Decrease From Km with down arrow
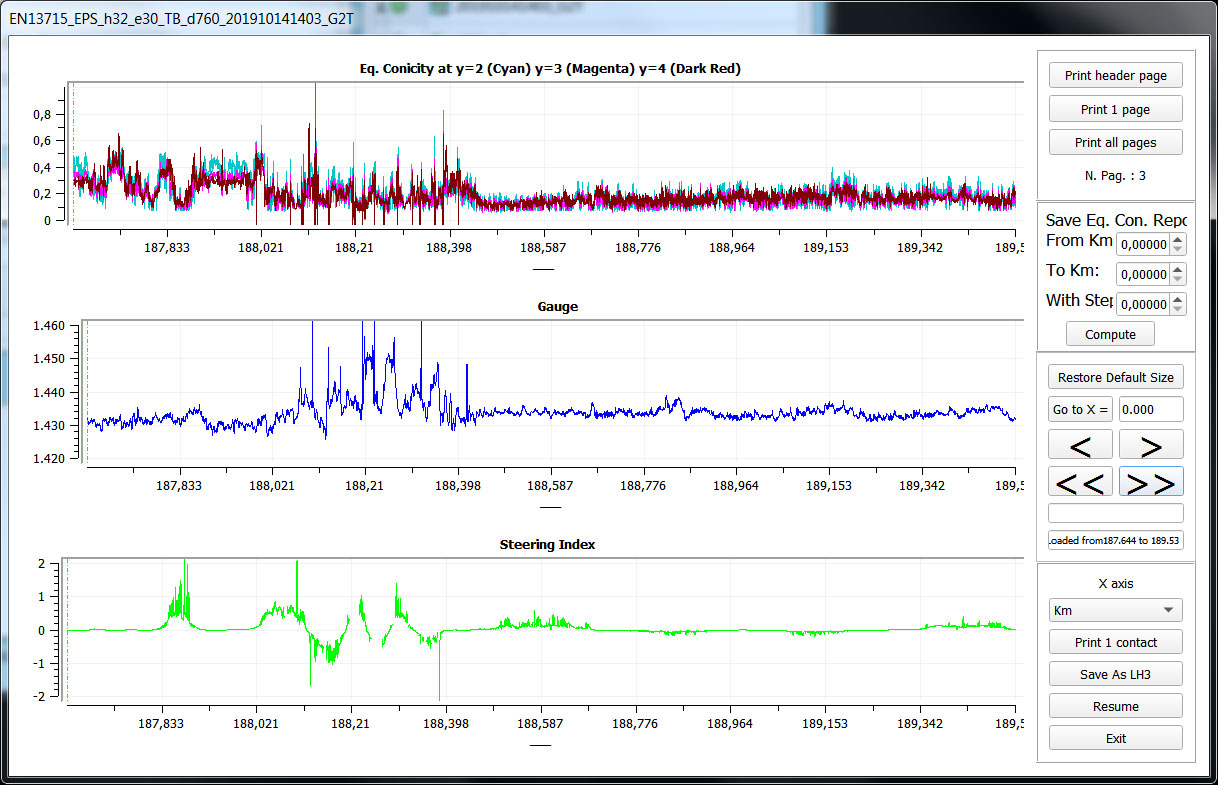The image size is (1218, 785). click(x=1178, y=250)
